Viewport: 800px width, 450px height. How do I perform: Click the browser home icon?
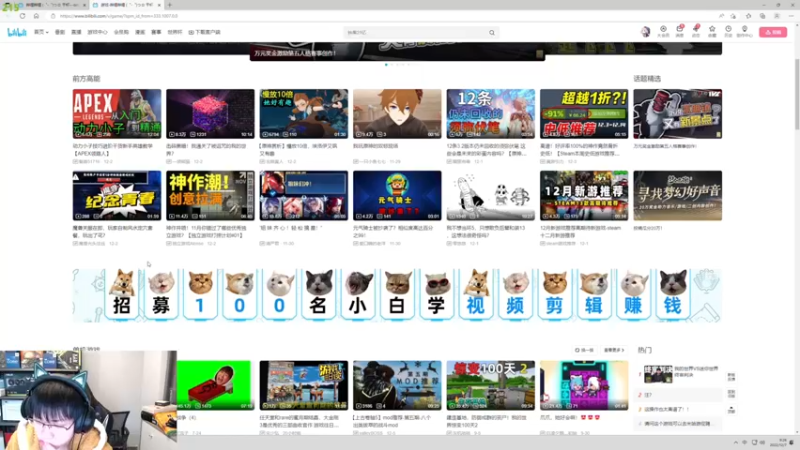[36, 16]
